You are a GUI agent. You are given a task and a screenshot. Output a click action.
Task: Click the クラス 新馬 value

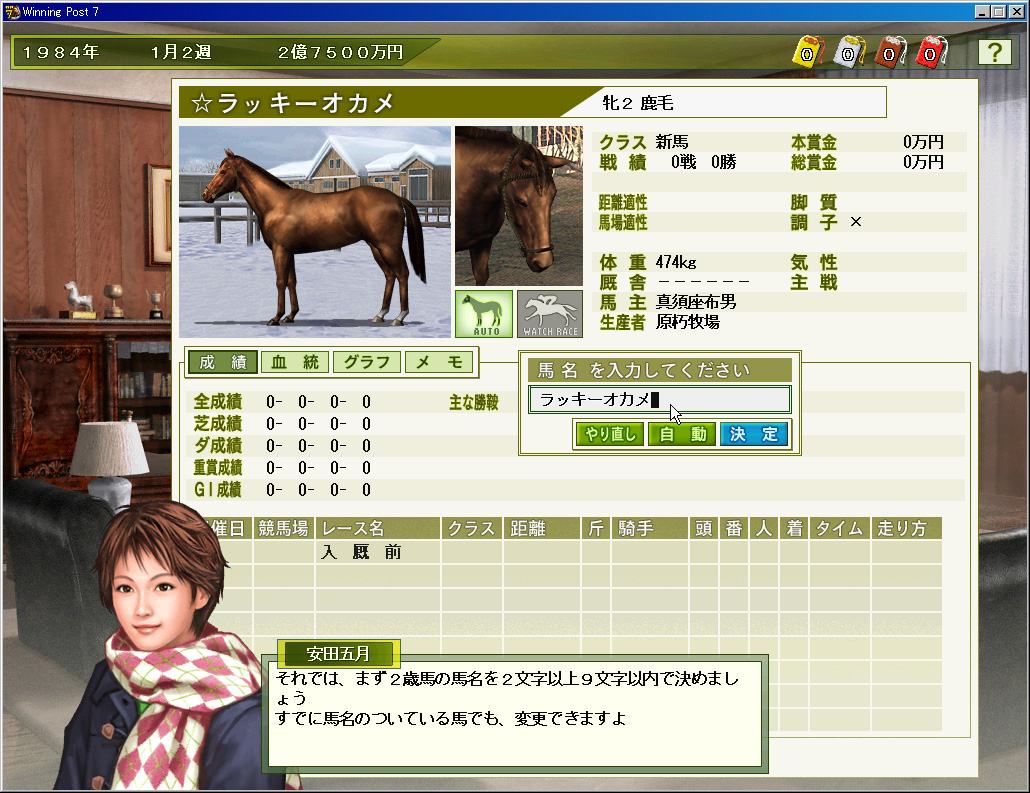point(672,142)
